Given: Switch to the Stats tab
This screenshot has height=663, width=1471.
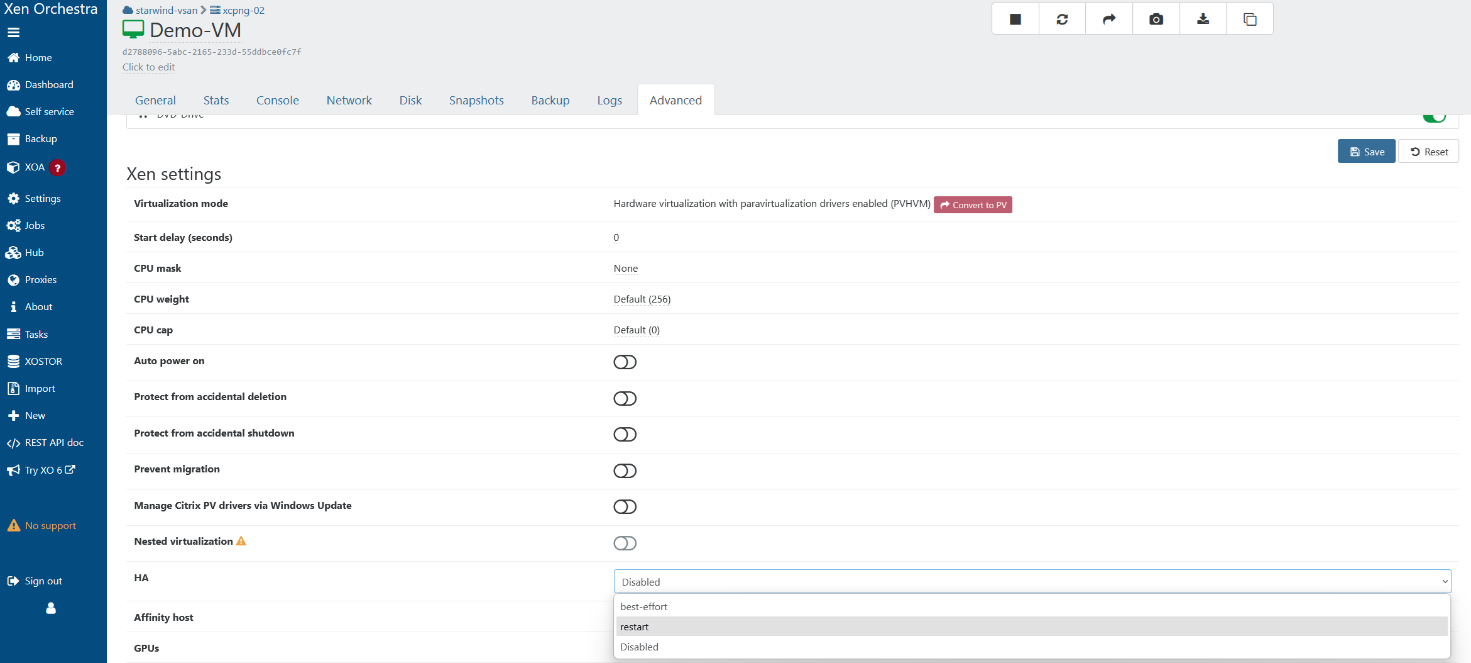Looking at the screenshot, I should click(x=216, y=100).
